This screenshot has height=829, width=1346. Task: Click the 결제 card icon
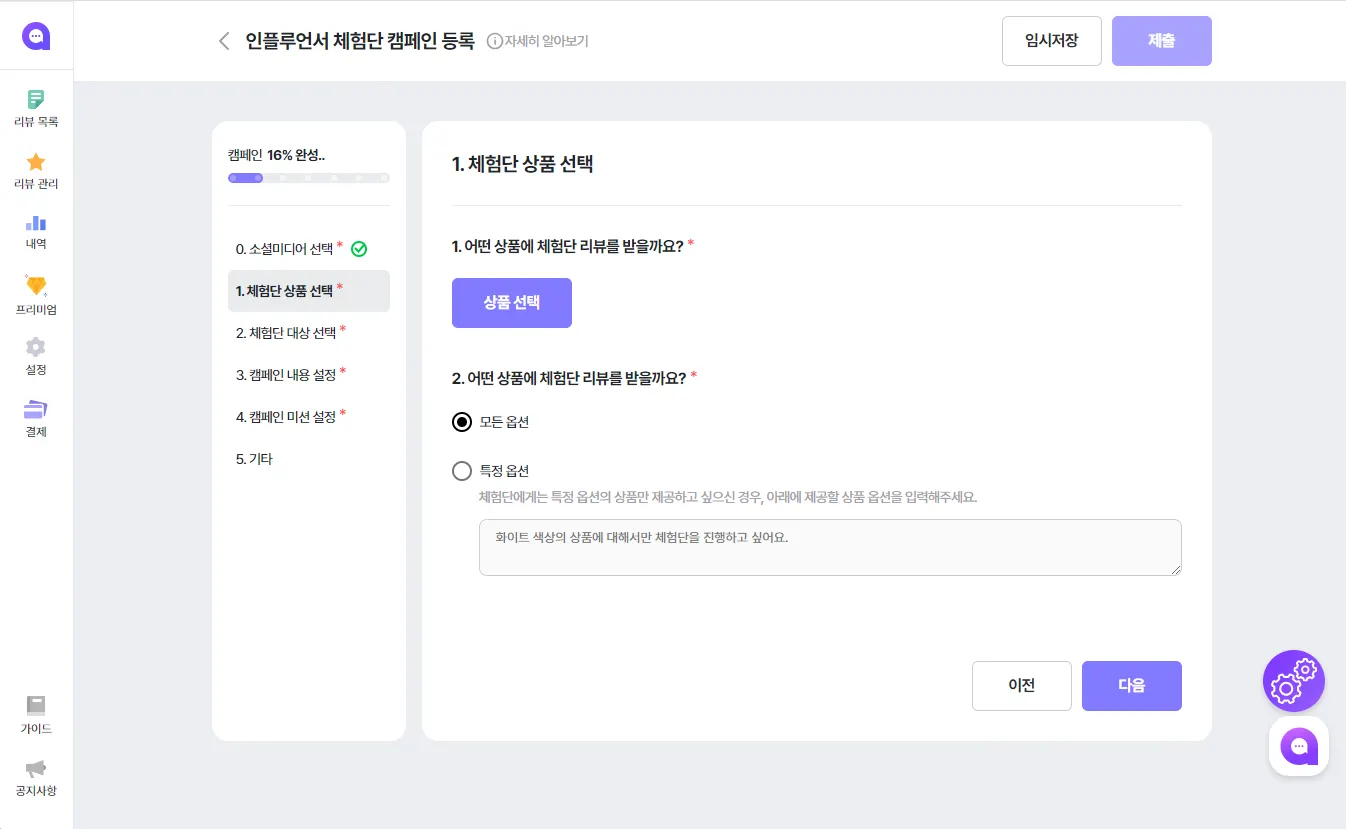point(36,410)
